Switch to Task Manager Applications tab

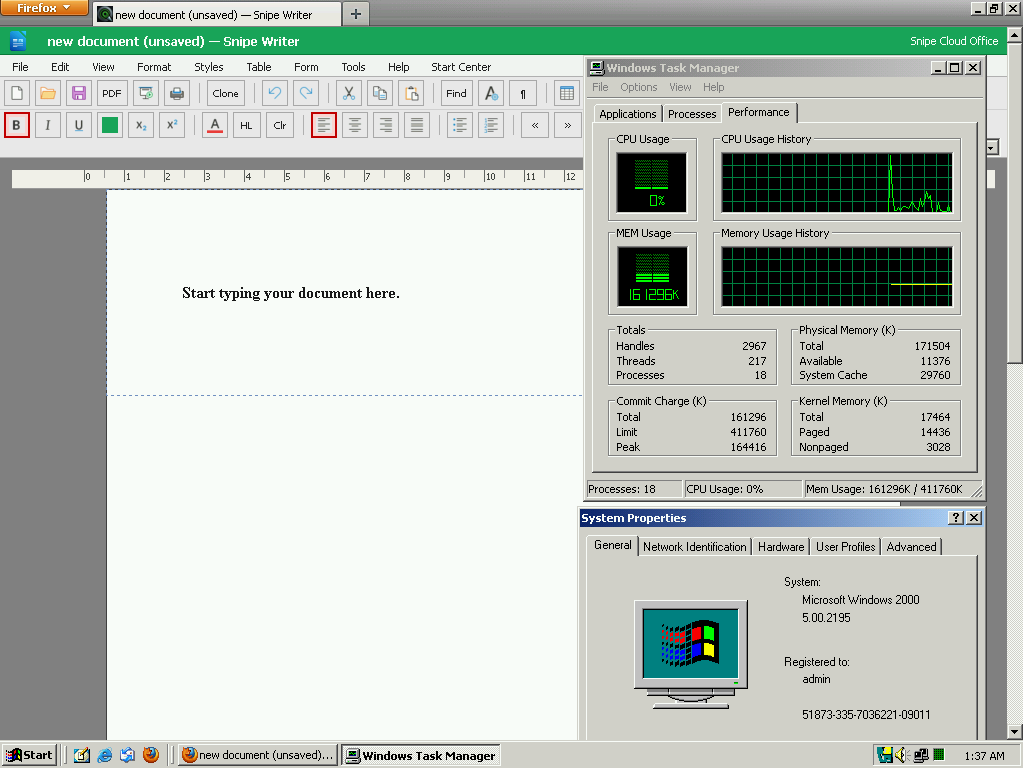(x=628, y=114)
